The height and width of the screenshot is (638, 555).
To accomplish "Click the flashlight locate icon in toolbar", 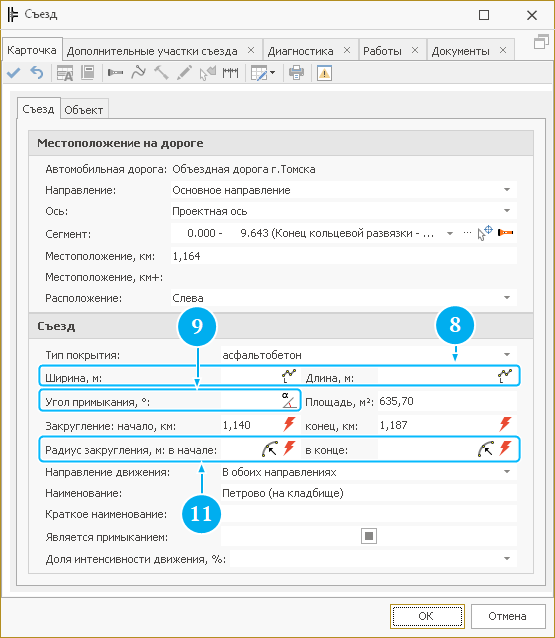I will pos(115,73).
